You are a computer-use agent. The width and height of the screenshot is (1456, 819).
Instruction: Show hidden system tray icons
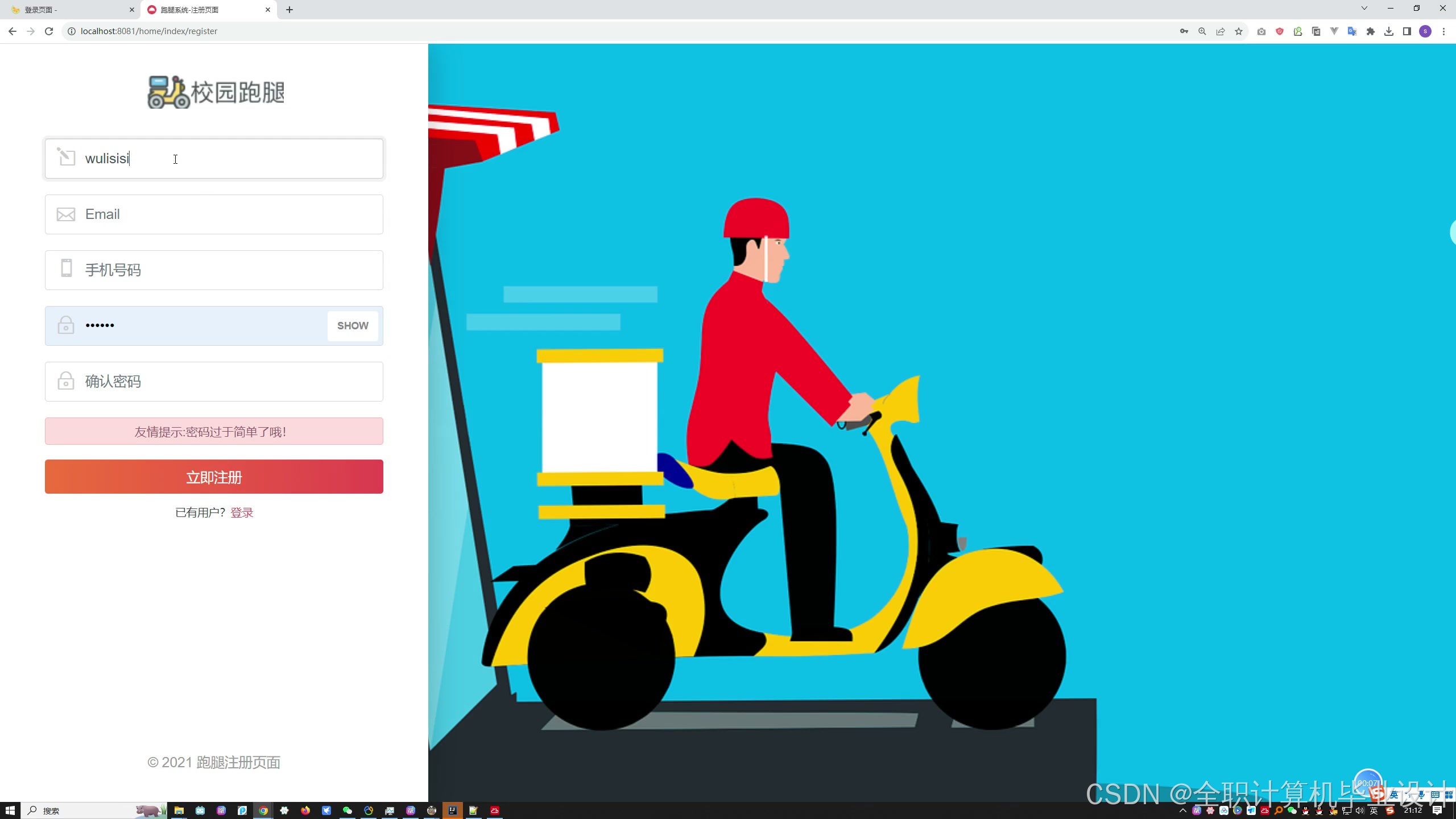pos(1182,810)
